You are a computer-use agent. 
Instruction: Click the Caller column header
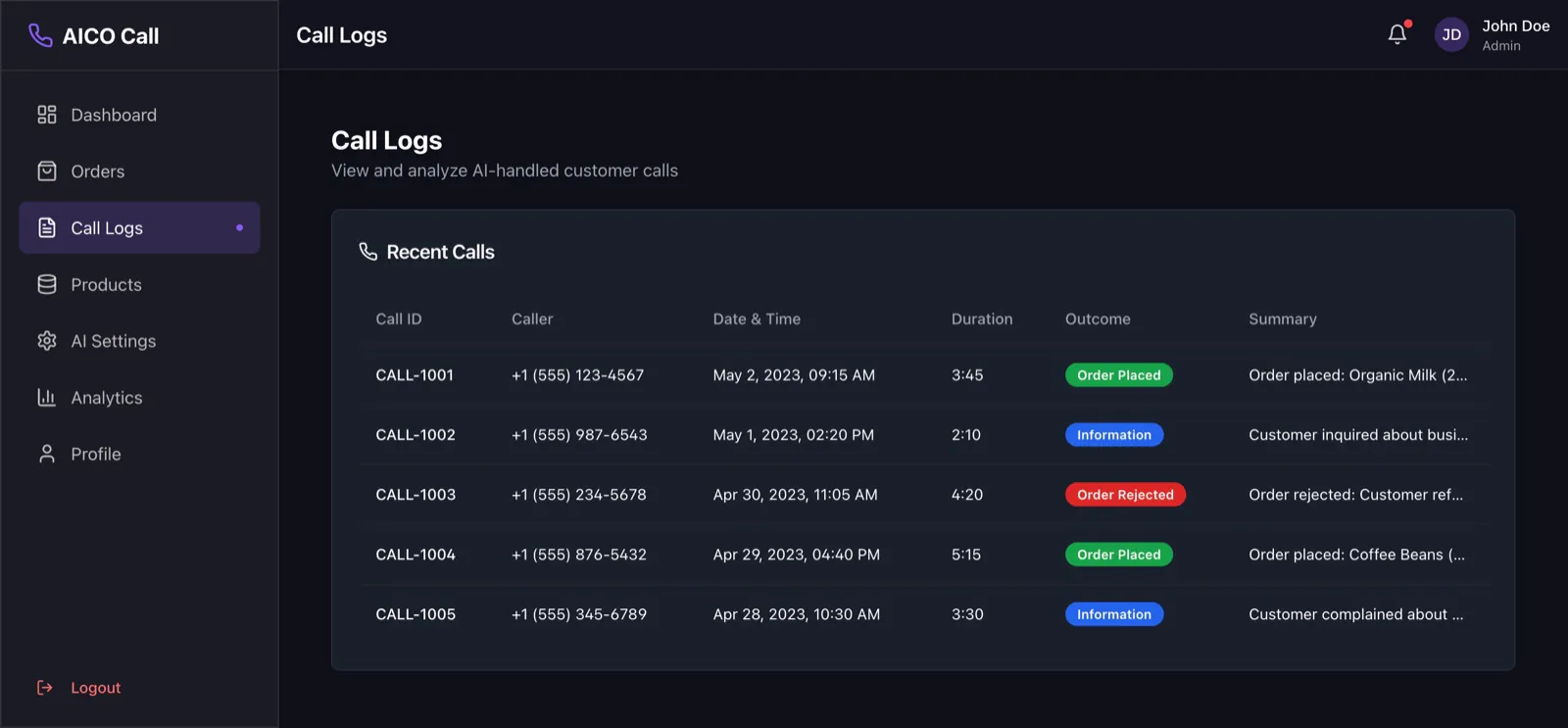[x=532, y=319]
